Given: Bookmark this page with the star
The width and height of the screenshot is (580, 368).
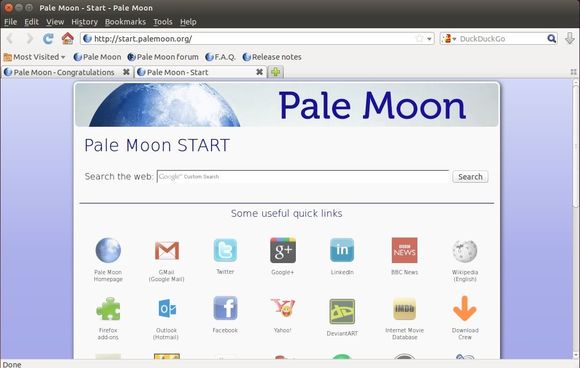Looking at the screenshot, I should (419, 38).
